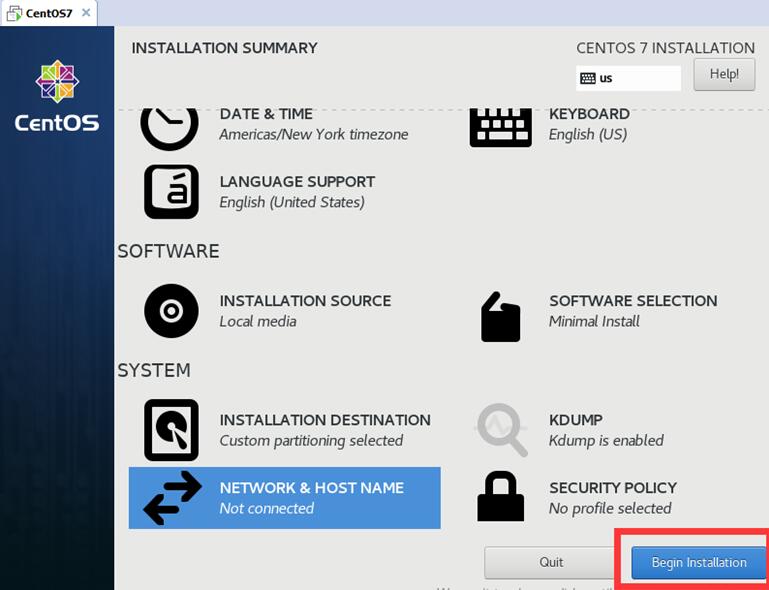Screen dimensions: 769x590
Task: Click the 'us' keyboard layout field
Action: click(629, 78)
